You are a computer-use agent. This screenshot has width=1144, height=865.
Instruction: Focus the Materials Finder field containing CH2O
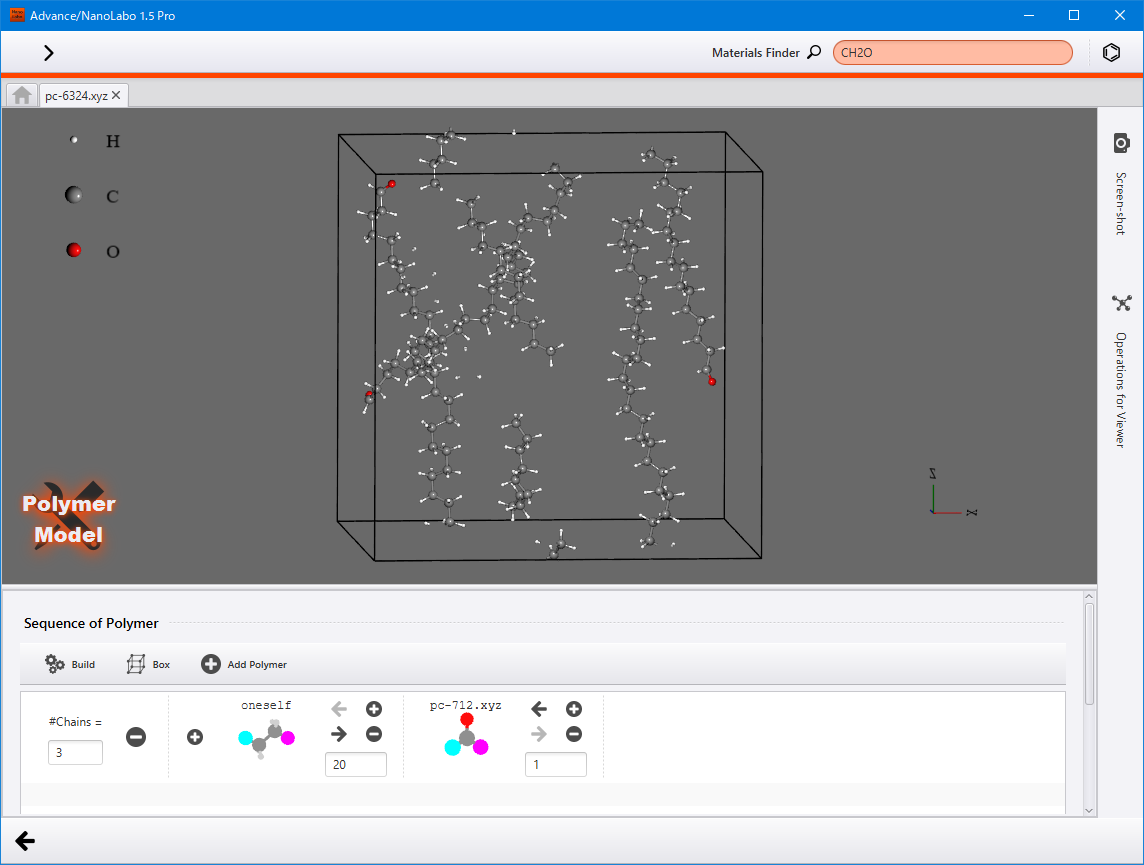(952, 53)
